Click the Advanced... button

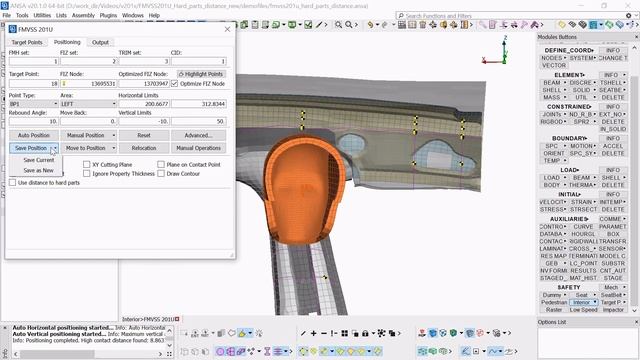(x=198, y=135)
